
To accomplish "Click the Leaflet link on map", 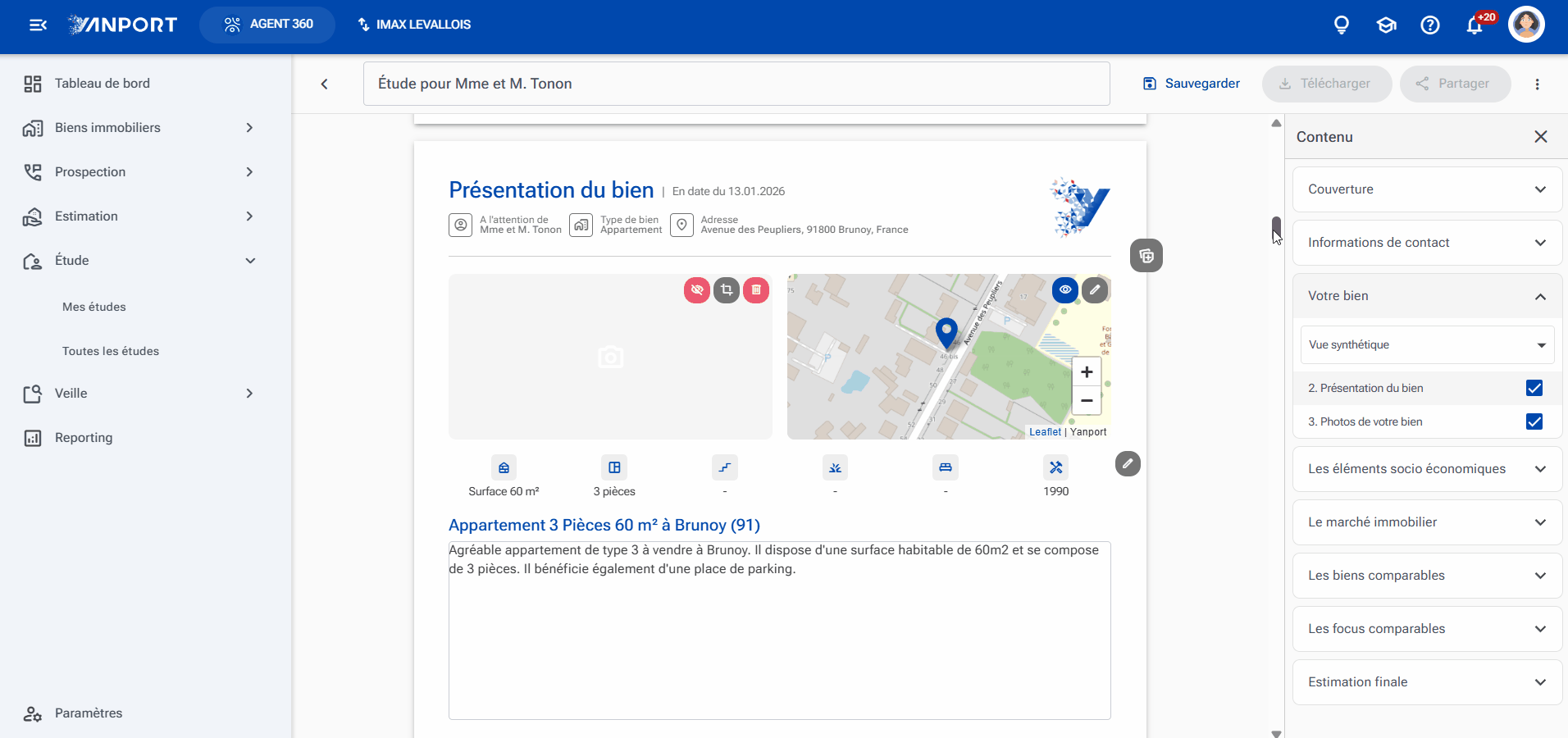I will click(1045, 432).
